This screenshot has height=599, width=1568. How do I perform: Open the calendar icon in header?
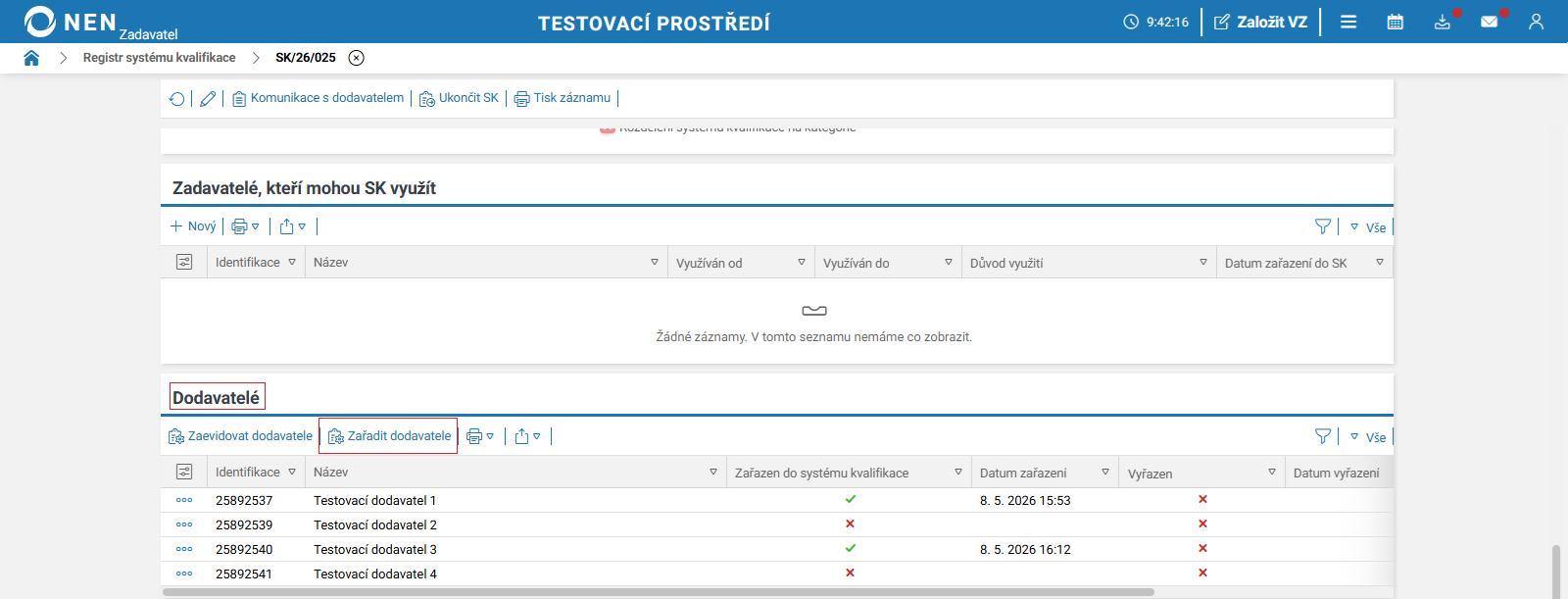1396,22
